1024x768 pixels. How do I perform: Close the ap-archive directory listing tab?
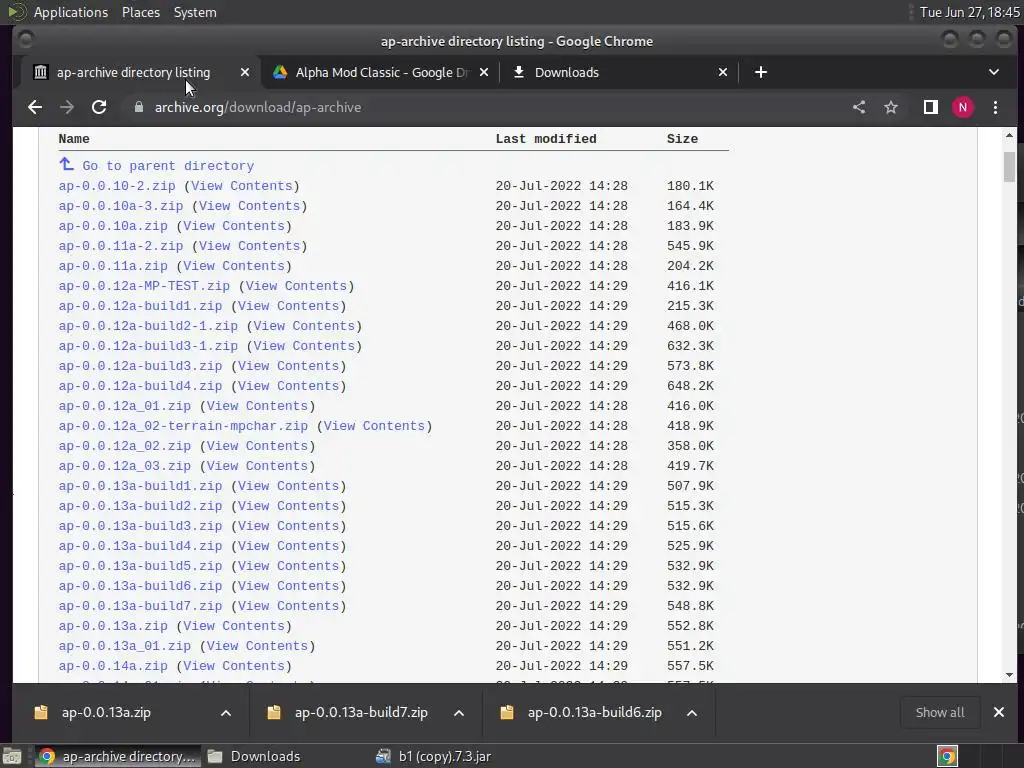pos(245,72)
